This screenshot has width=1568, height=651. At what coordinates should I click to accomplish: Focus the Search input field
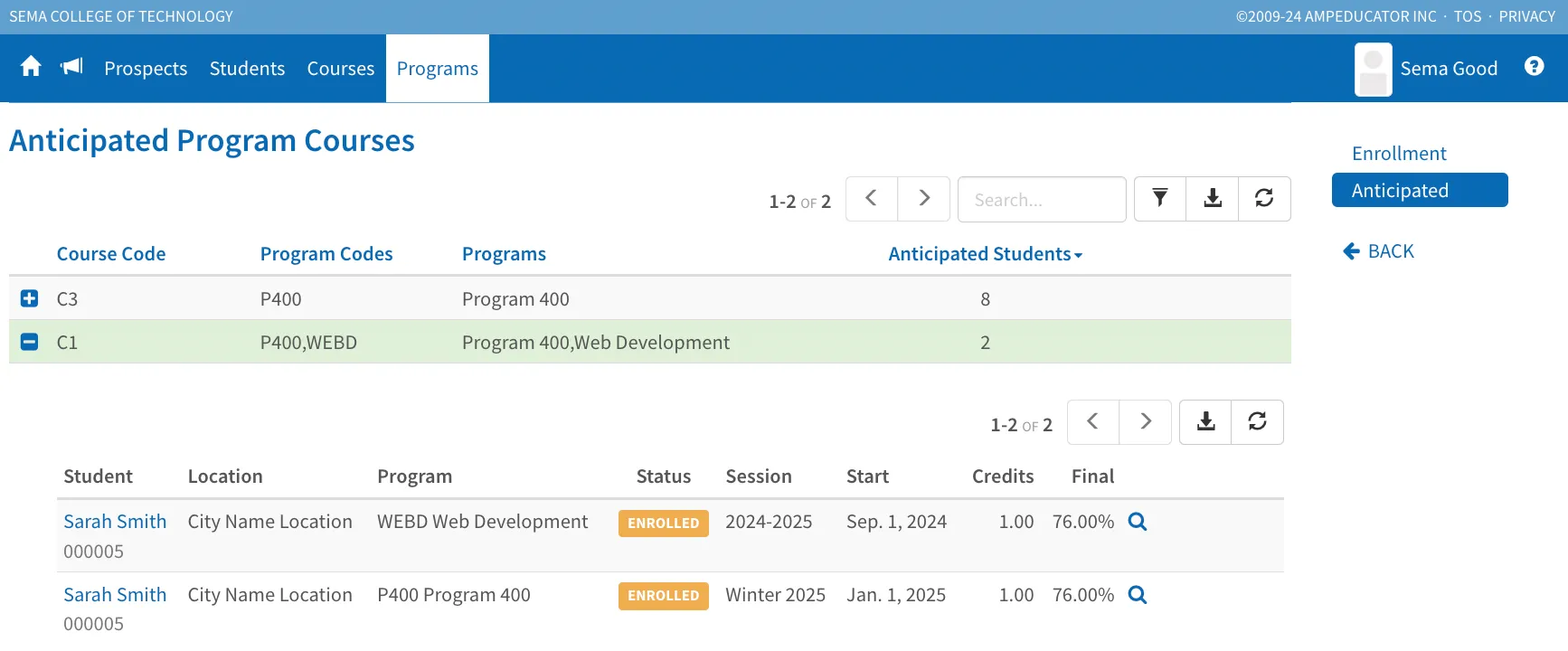(1042, 200)
